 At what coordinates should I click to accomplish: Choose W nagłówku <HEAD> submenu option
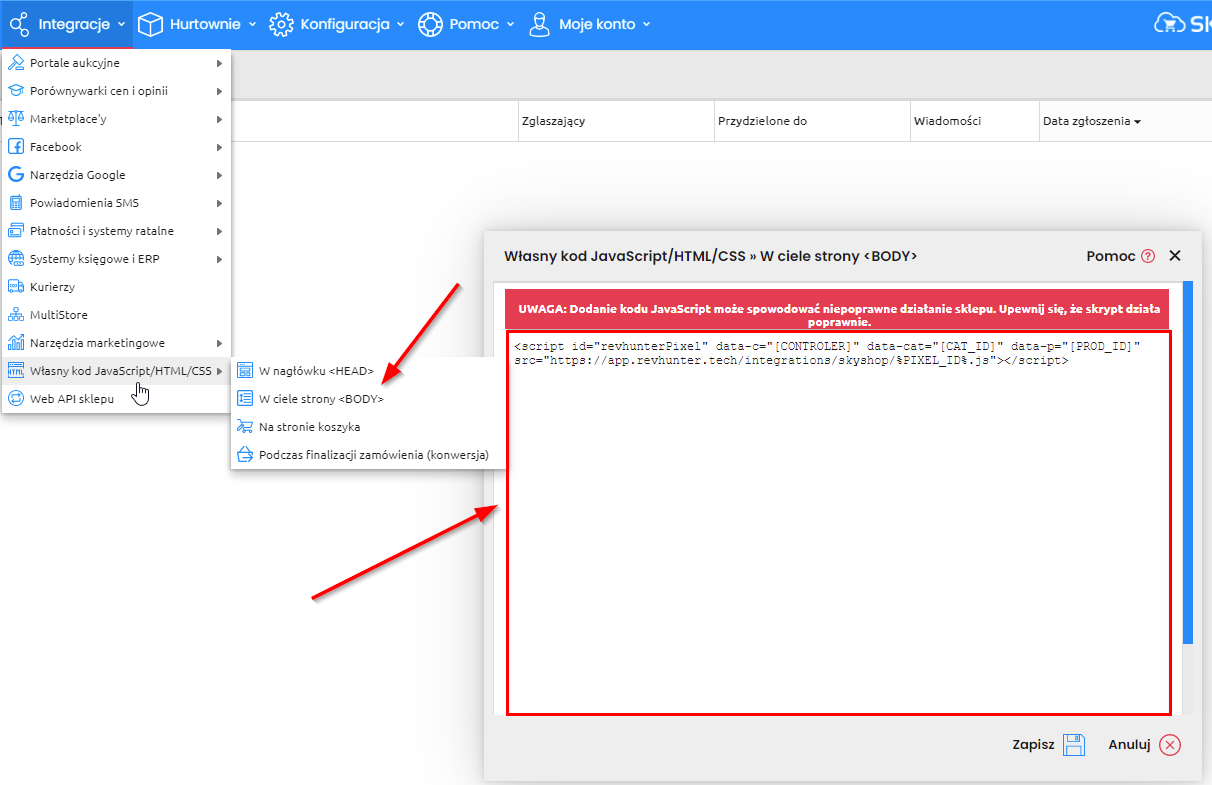tap(369, 371)
